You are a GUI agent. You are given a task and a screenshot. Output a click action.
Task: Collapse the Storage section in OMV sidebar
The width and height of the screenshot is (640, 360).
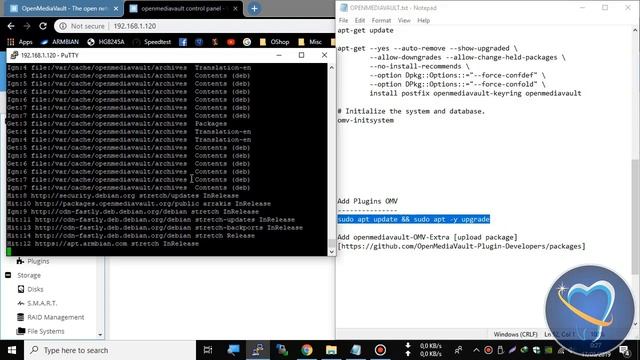point(8,275)
